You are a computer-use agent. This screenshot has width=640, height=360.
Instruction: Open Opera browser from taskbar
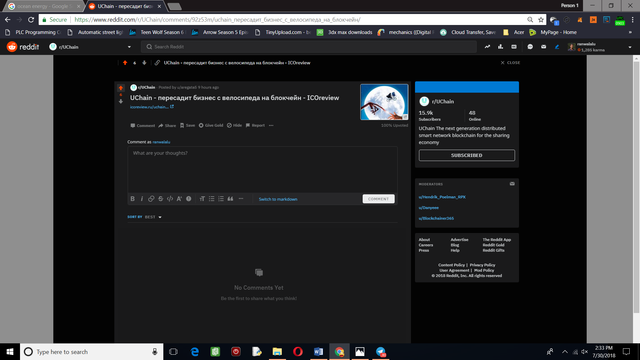[x=298, y=351]
